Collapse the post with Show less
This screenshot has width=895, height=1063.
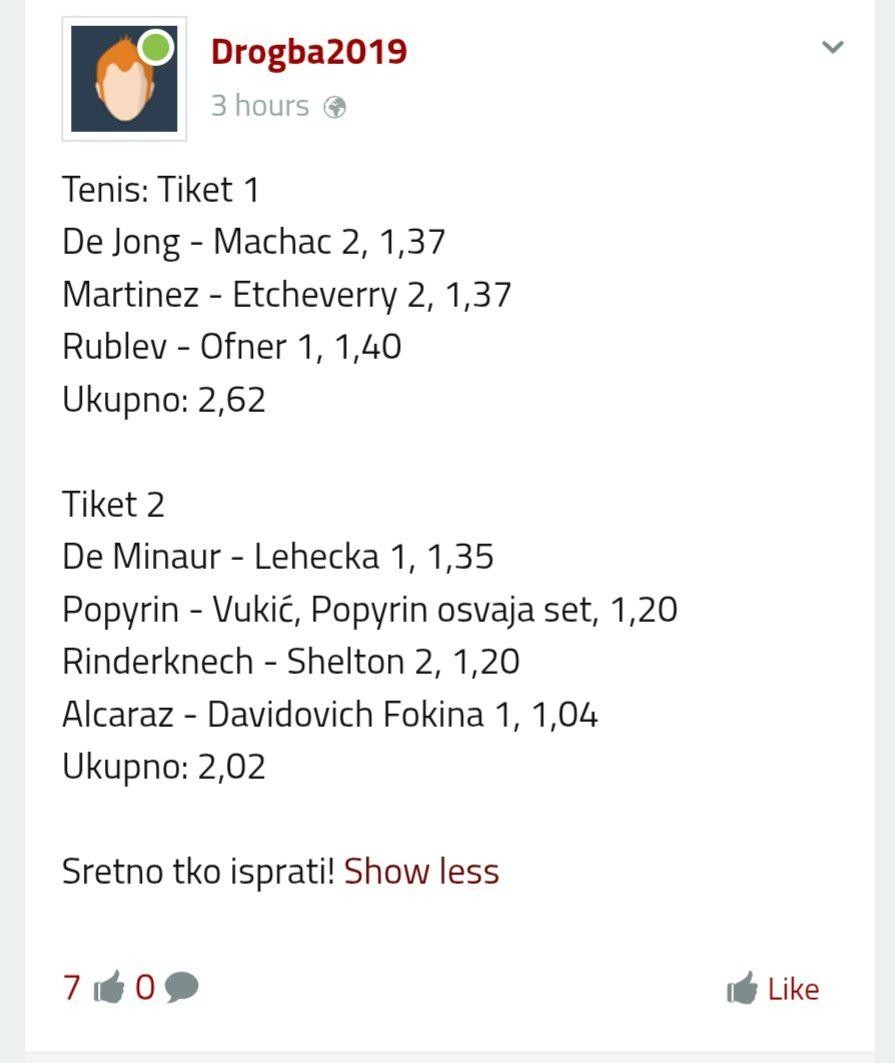pos(421,871)
